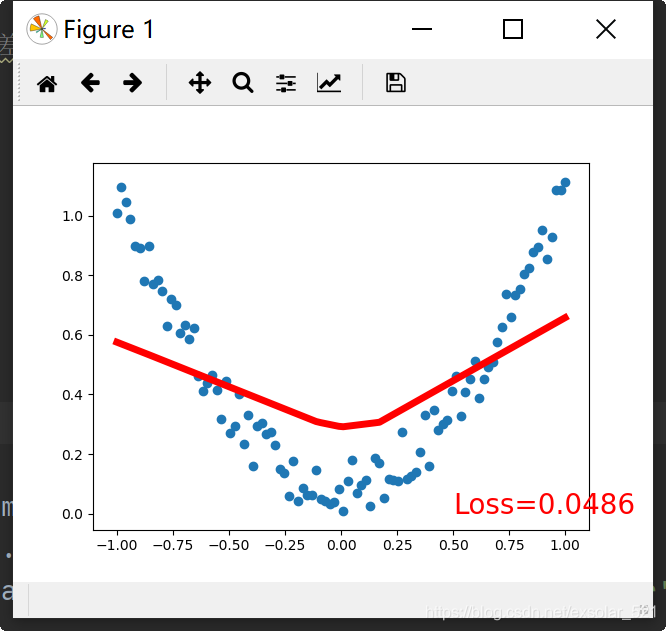Click the y-axis label 0.8
This screenshot has height=631, width=666.
pyautogui.click(x=72, y=276)
